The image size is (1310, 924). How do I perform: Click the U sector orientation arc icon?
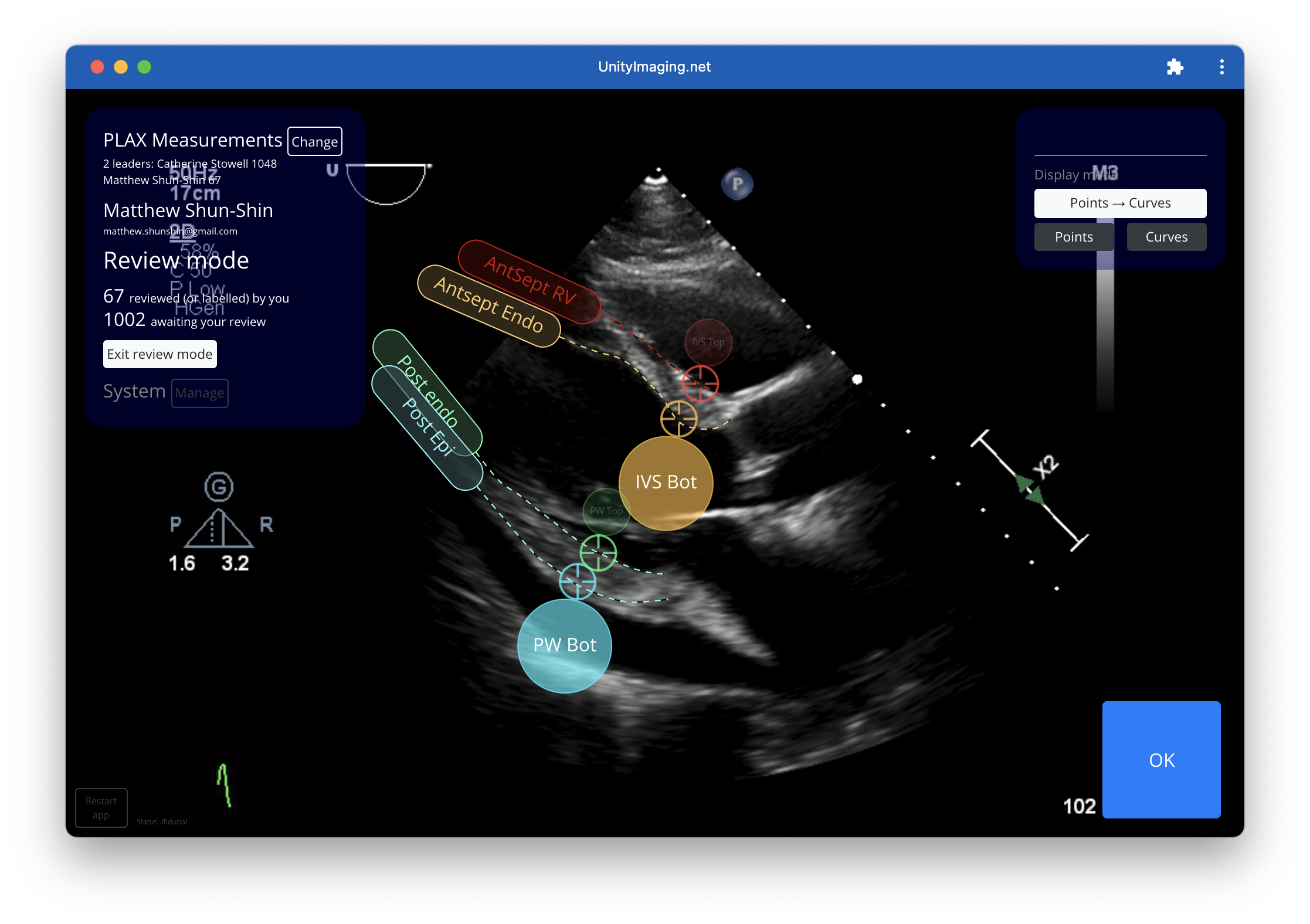(x=386, y=184)
